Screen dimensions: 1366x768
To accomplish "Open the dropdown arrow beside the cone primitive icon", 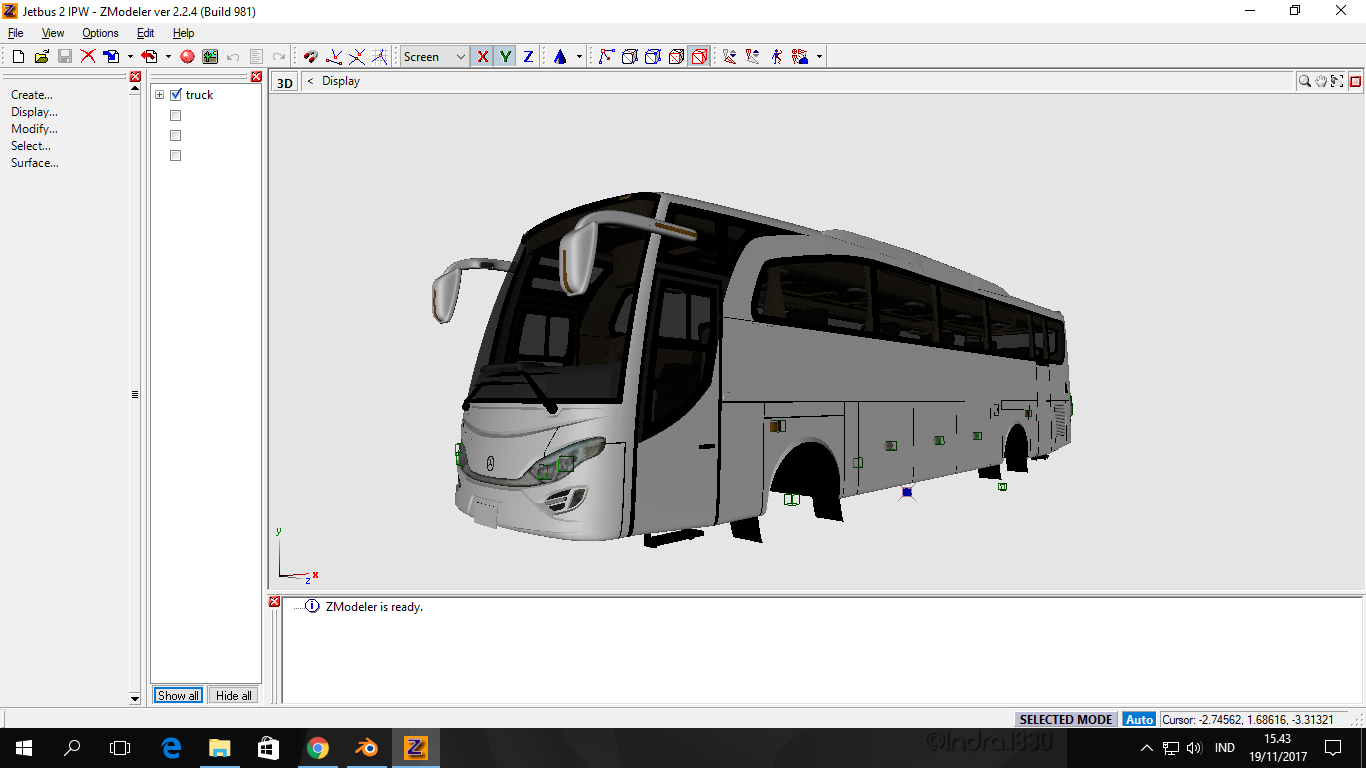I will pyautogui.click(x=580, y=57).
